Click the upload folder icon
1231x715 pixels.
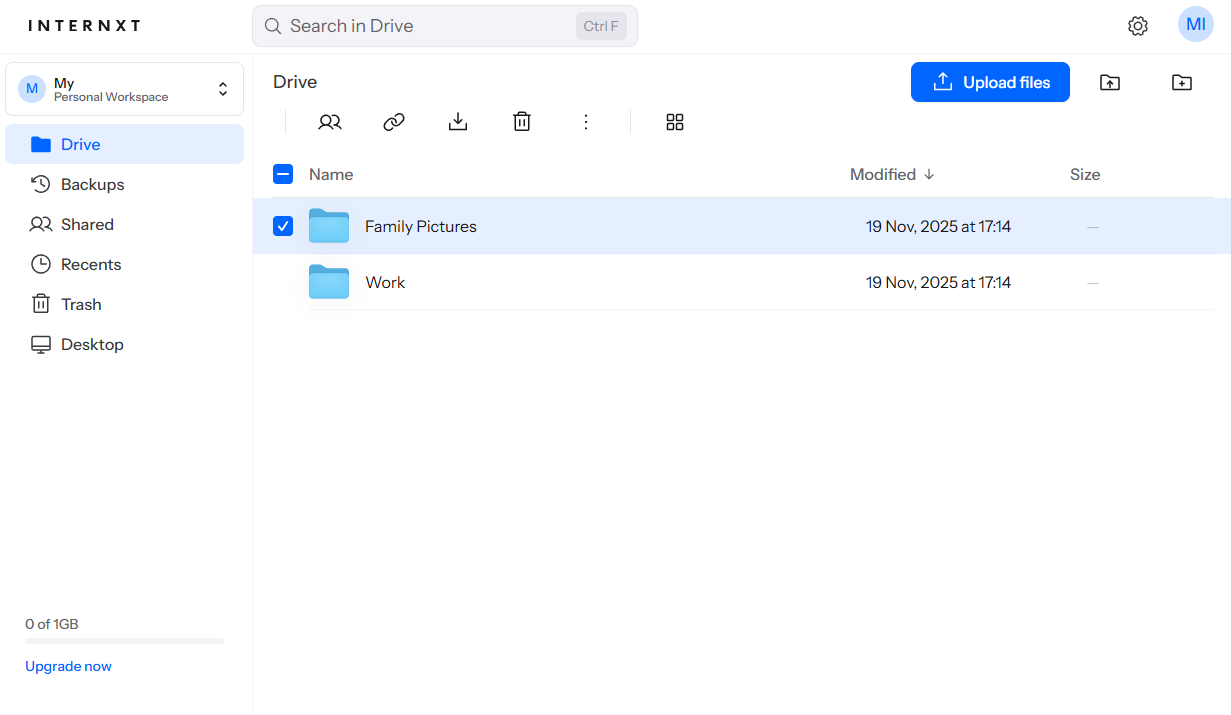(1109, 82)
